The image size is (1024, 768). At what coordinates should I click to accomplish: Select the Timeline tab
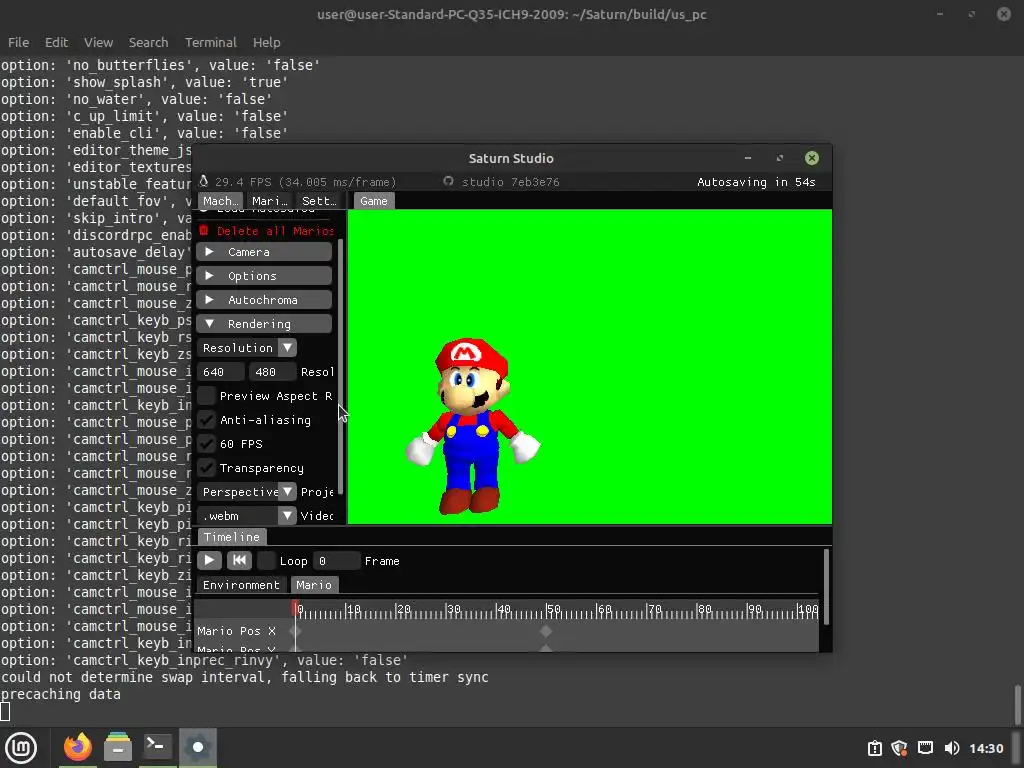[x=231, y=537]
